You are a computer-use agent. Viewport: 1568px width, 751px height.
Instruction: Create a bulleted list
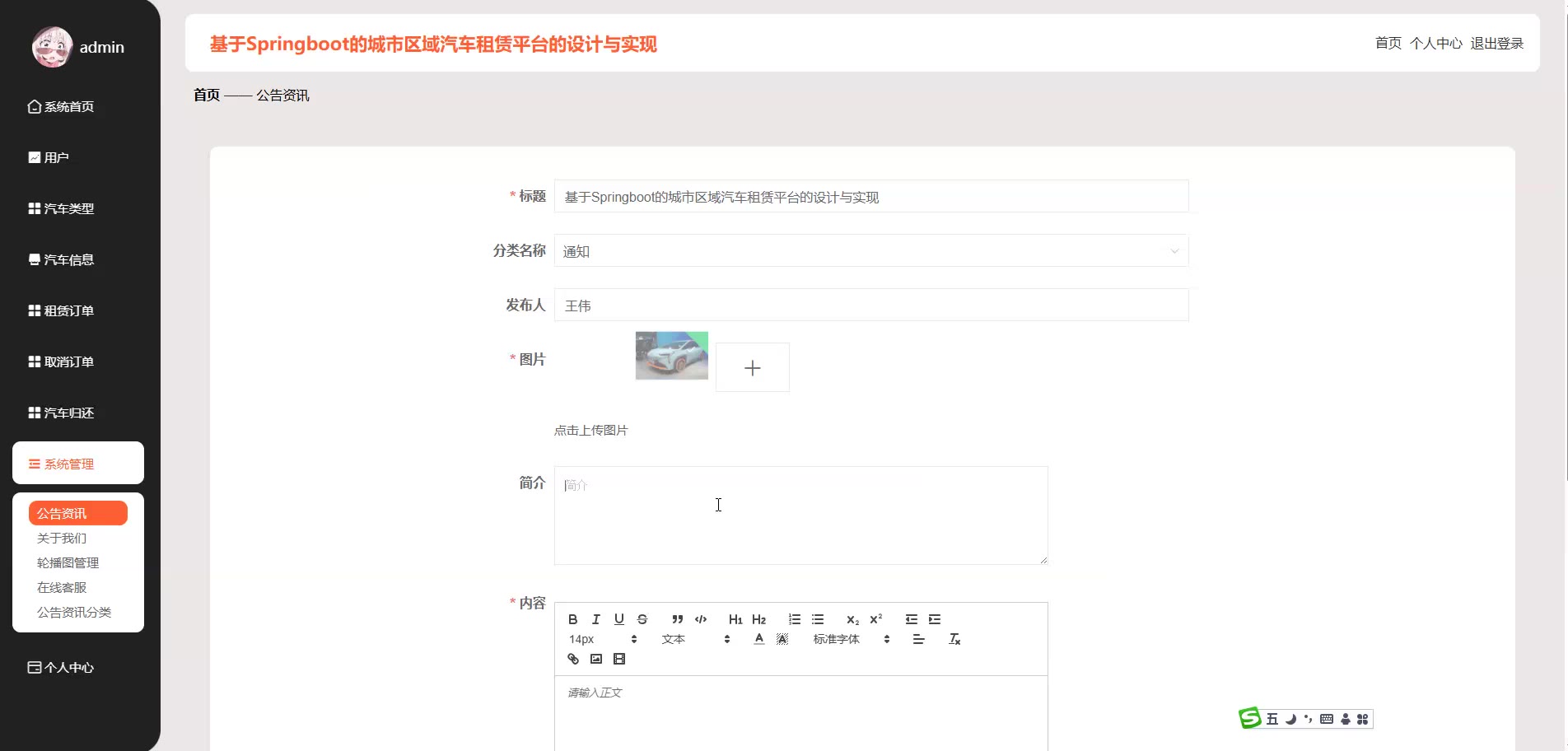tap(818, 619)
